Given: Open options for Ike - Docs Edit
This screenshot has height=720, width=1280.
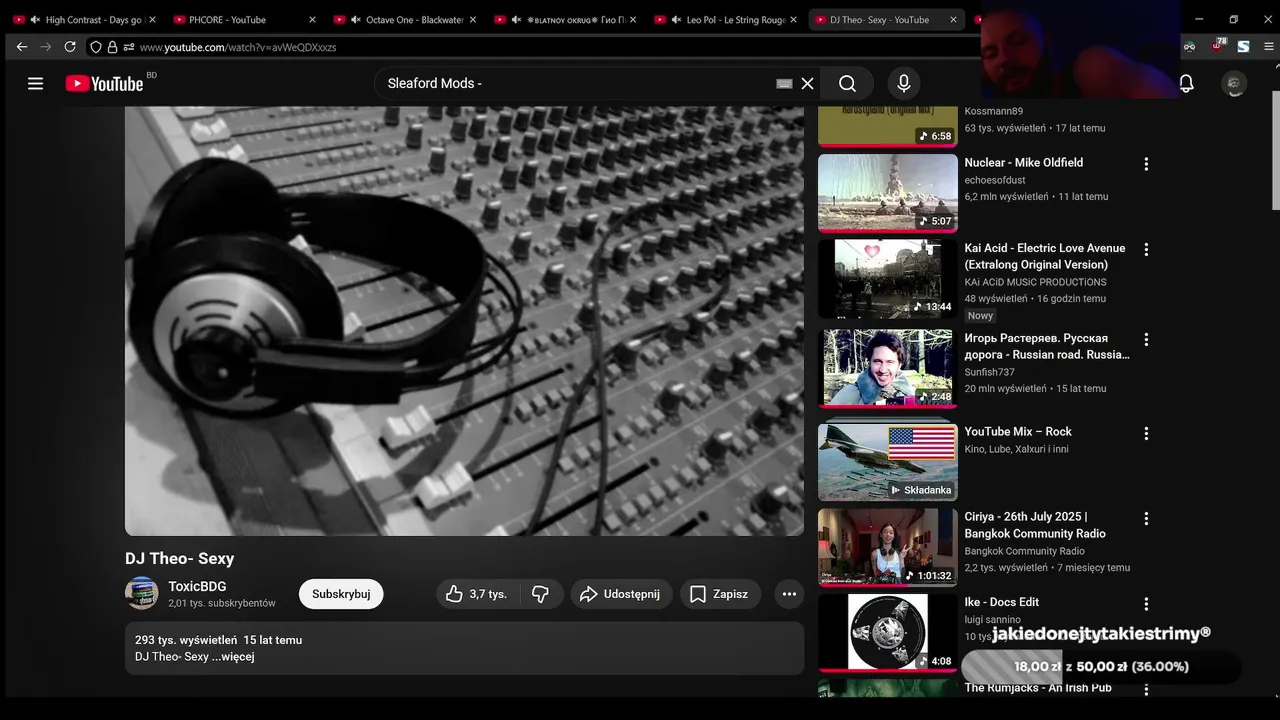Looking at the screenshot, I should (x=1146, y=604).
